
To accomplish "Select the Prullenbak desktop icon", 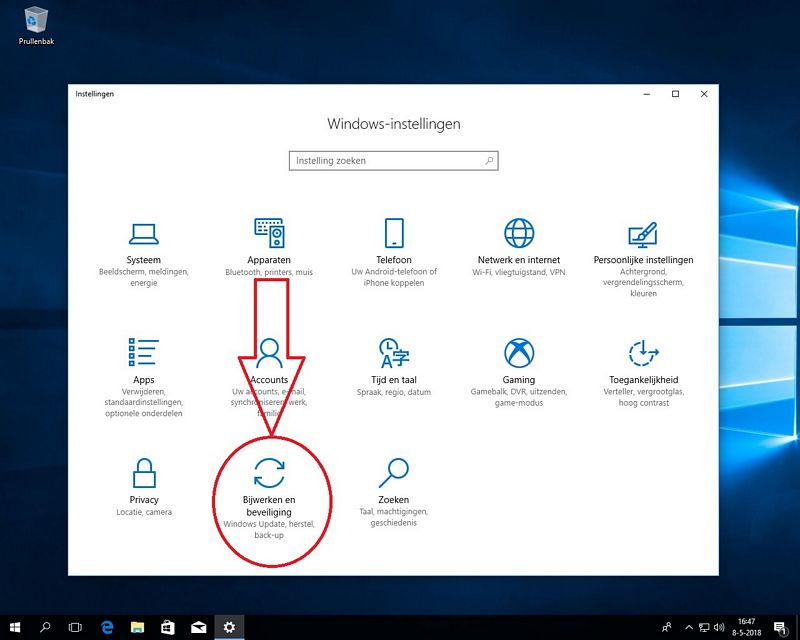I will pyautogui.click(x=36, y=26).
